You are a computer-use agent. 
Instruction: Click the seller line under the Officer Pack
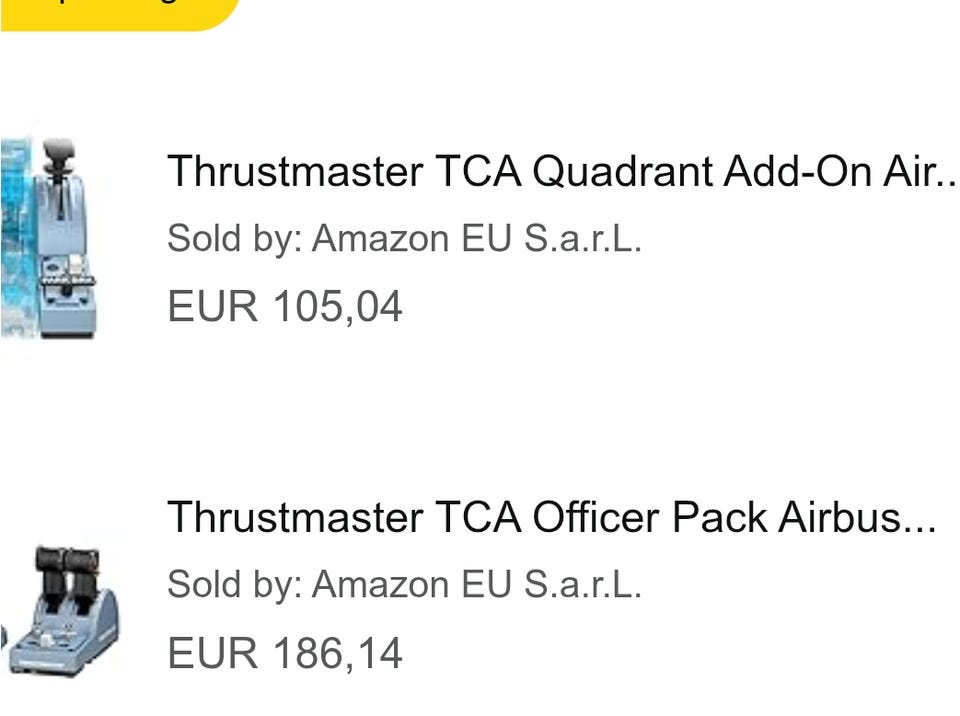pos(404,584)
